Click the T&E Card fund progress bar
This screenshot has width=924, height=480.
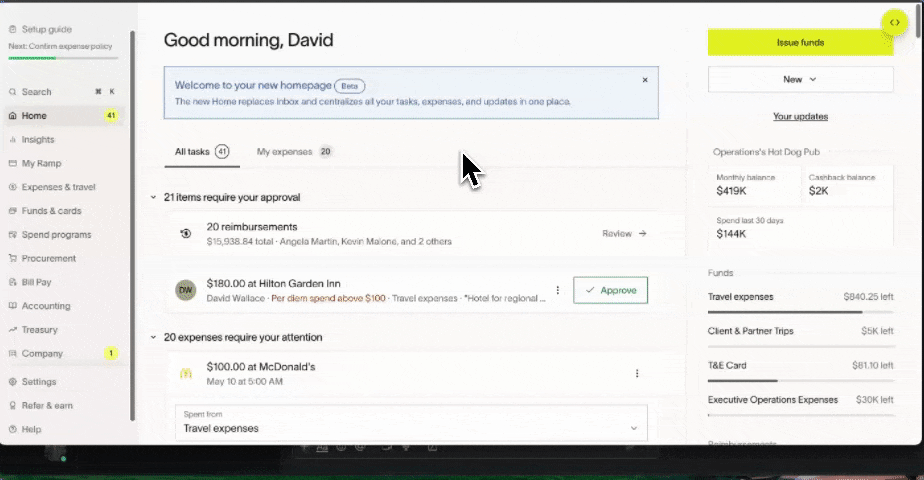click(x=800, y=380)
